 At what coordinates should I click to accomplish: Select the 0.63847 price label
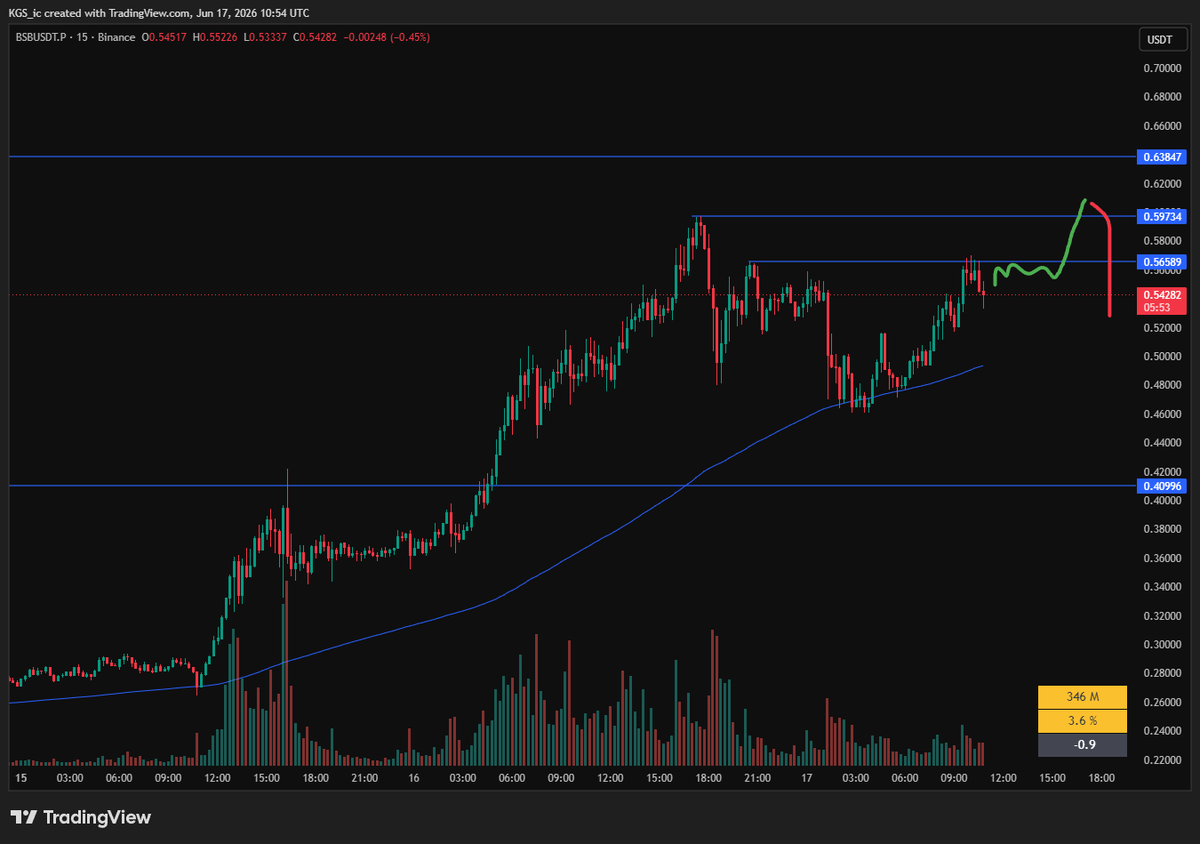point(1162,157)
